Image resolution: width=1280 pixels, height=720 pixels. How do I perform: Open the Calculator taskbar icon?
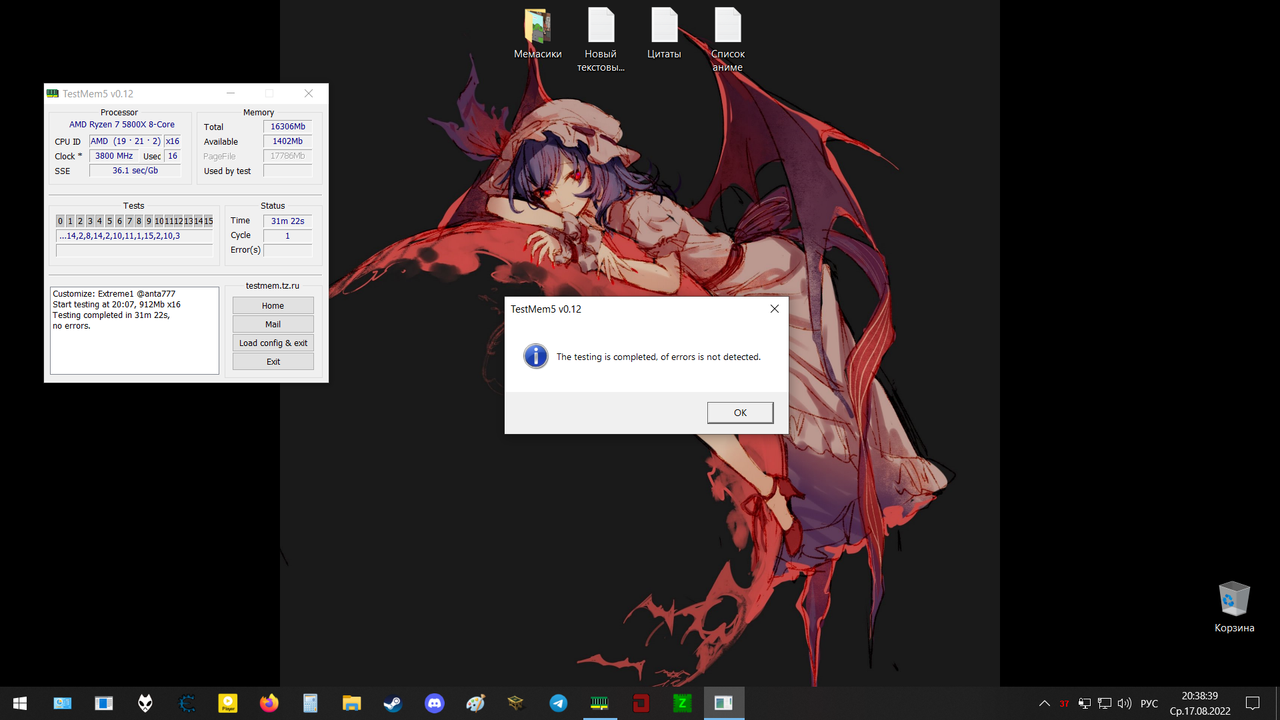(x=310, y=703)
